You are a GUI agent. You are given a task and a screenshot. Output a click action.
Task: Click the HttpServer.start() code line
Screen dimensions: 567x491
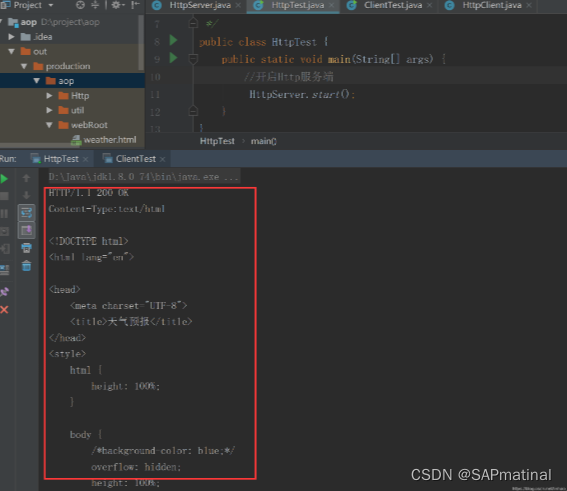click(x=302, y=94)
